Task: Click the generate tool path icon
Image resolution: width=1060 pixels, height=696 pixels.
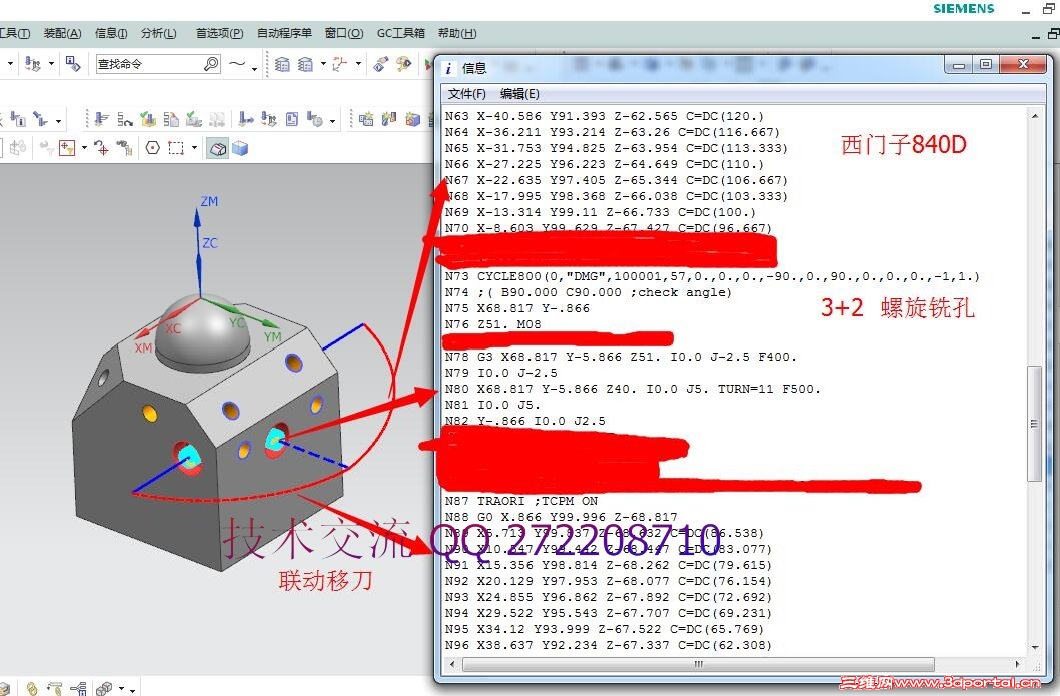Action: (x=101, y=120)
